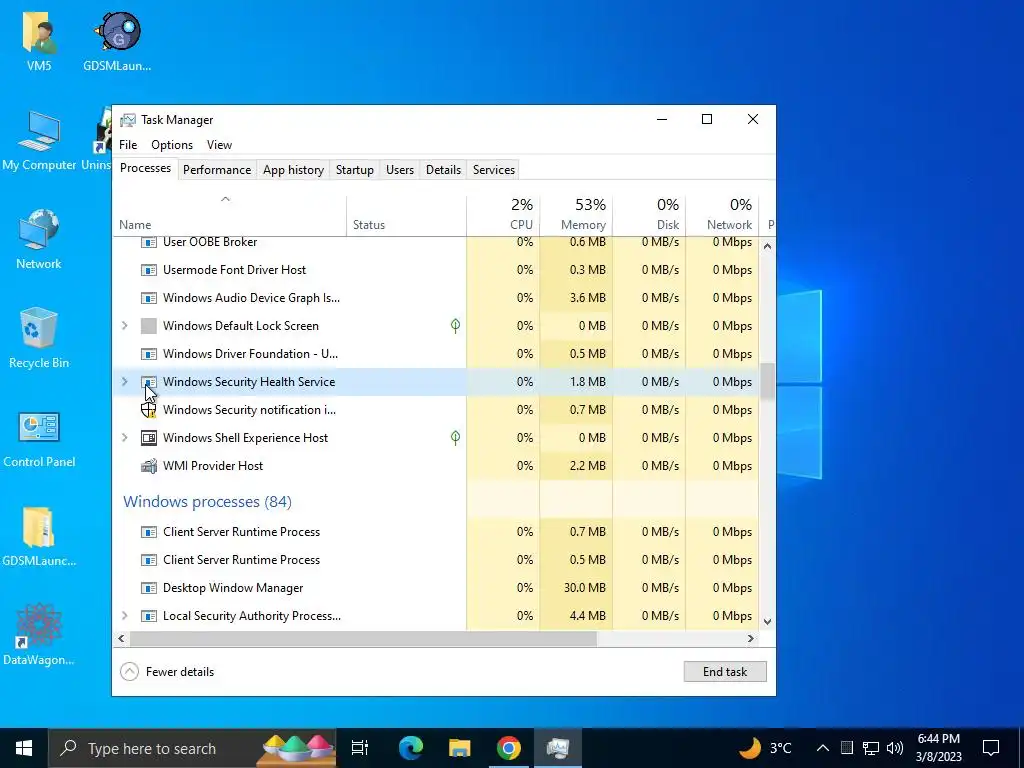
Task: Click the WMI Provider Host icon
Action: pos(149,466)
